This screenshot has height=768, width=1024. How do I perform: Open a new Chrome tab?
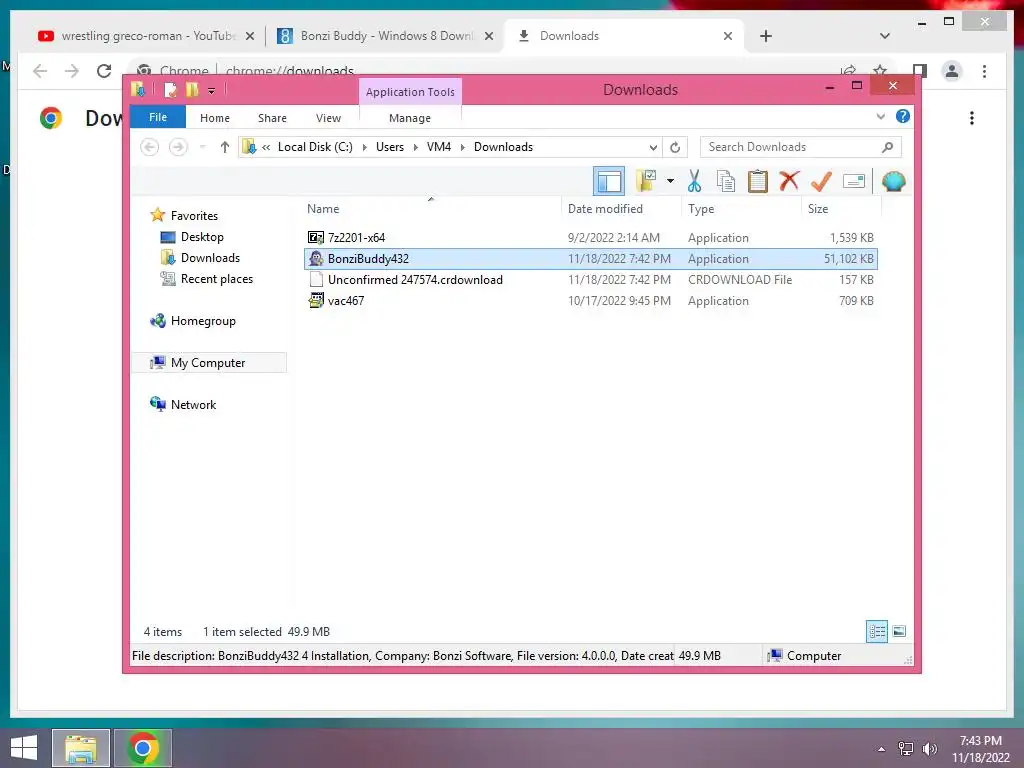pyautogui.click(x=766, y=36)
